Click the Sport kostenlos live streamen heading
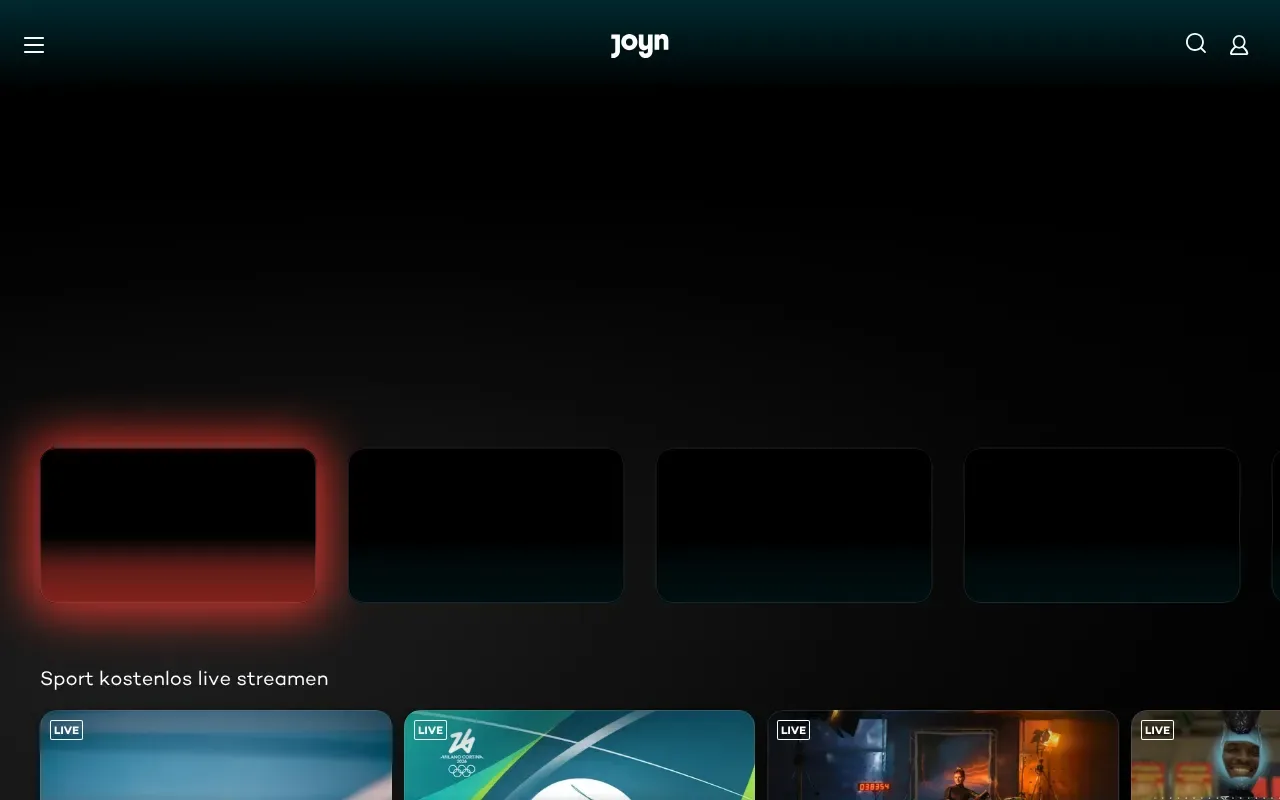Viewport: 1280px width, 800px height. pos(184,678)
